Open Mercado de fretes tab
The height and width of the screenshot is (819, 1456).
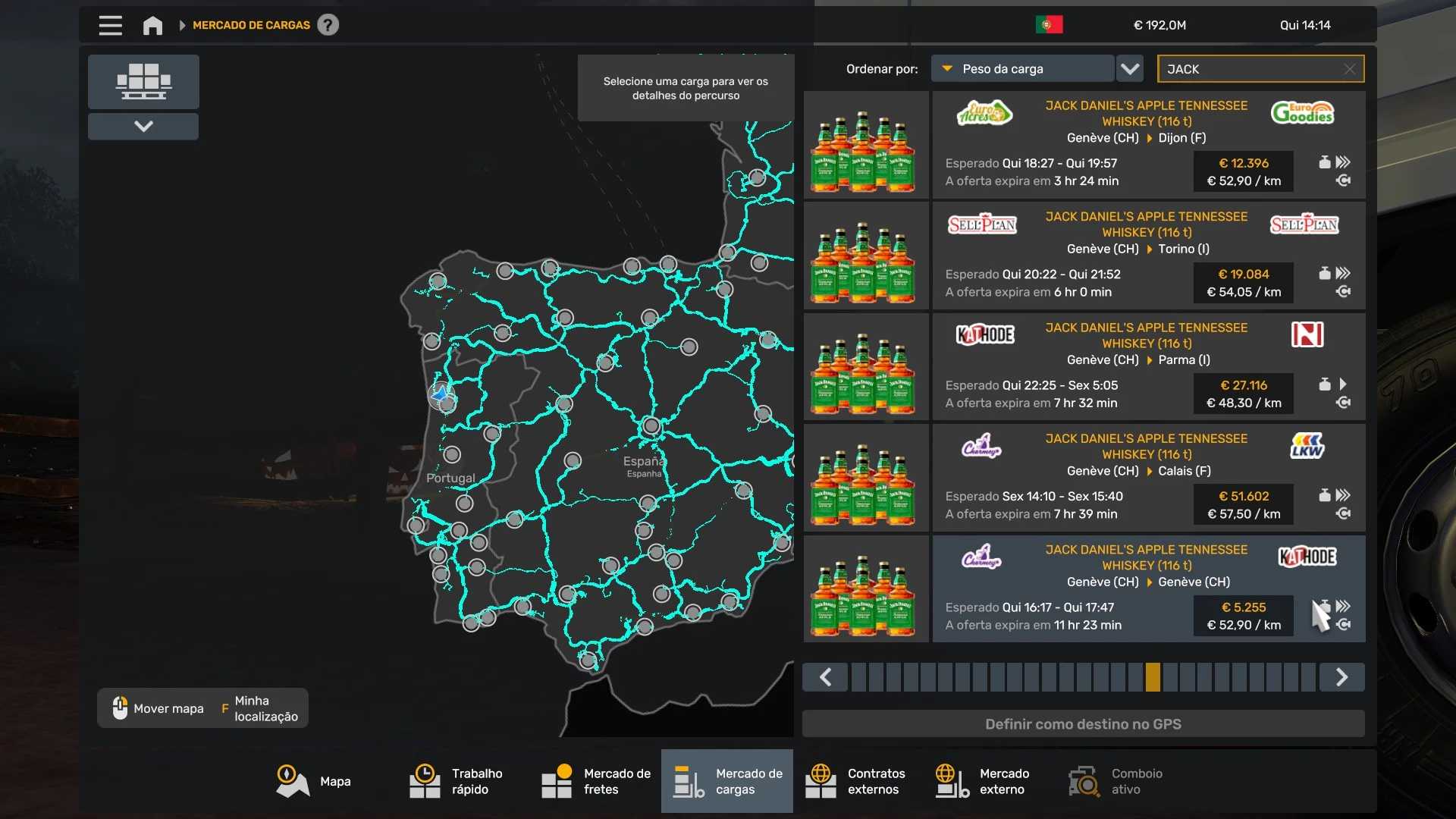597,781
